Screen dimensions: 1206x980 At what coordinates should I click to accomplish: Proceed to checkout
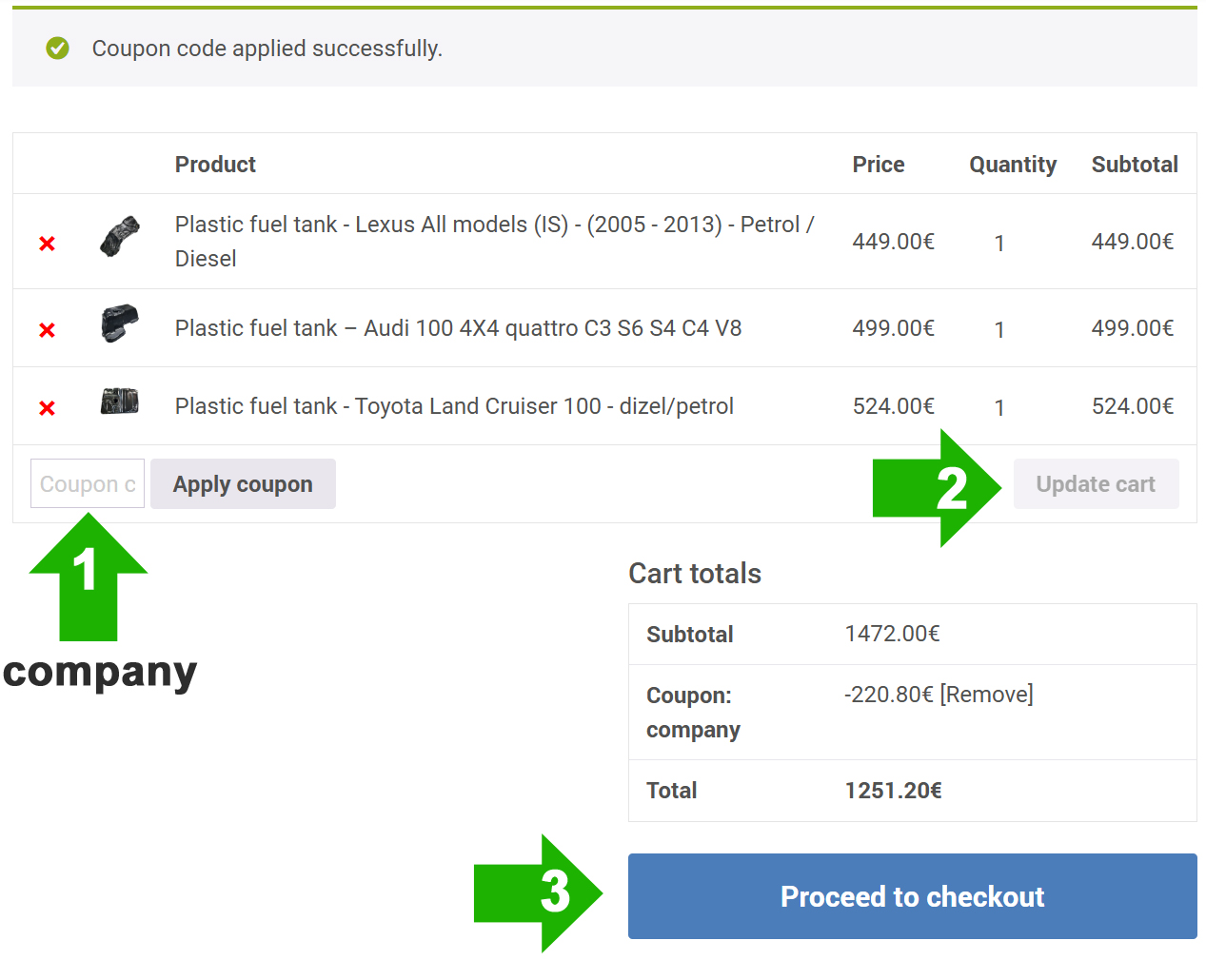pyautogui.click(x=912, y=896)
